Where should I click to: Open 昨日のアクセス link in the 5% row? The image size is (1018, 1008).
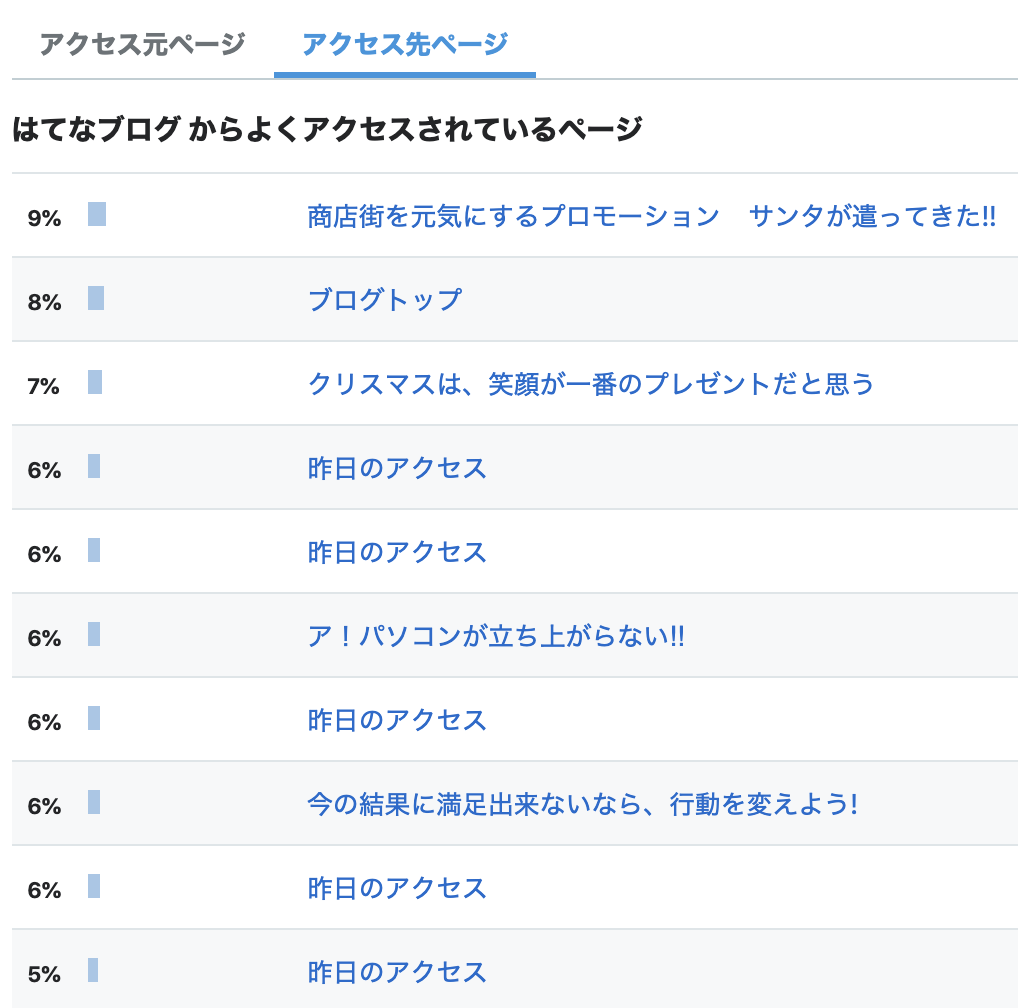pyautogui.click(x=397, y=972)
